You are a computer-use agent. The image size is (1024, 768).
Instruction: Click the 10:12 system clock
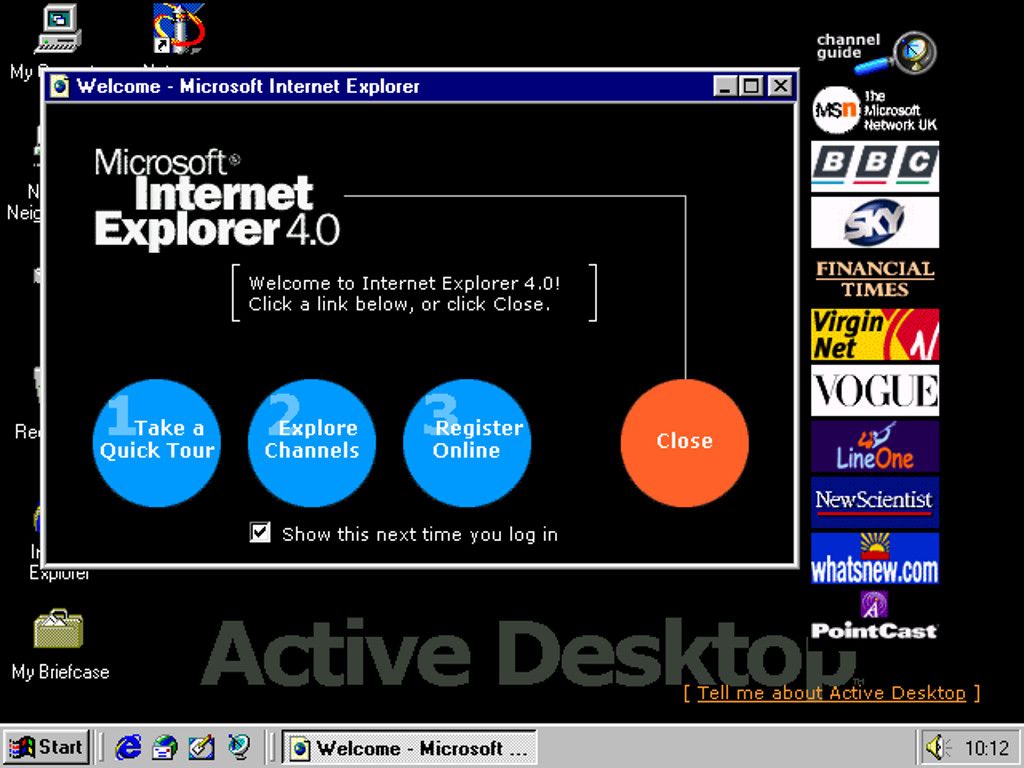[x=987, y=748]
